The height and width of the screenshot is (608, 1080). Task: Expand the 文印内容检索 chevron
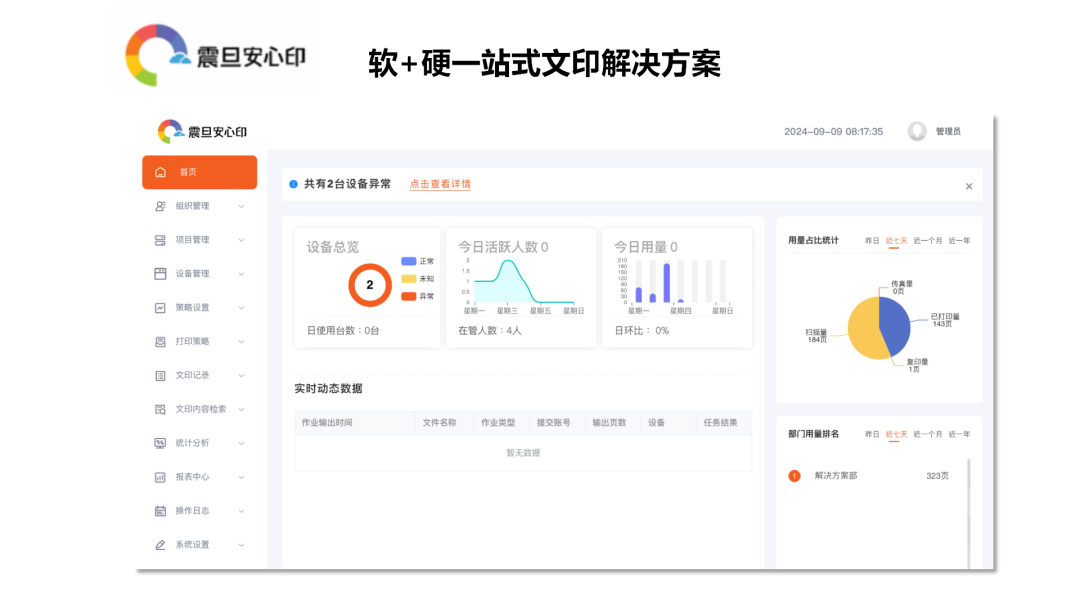click(242, 409)
